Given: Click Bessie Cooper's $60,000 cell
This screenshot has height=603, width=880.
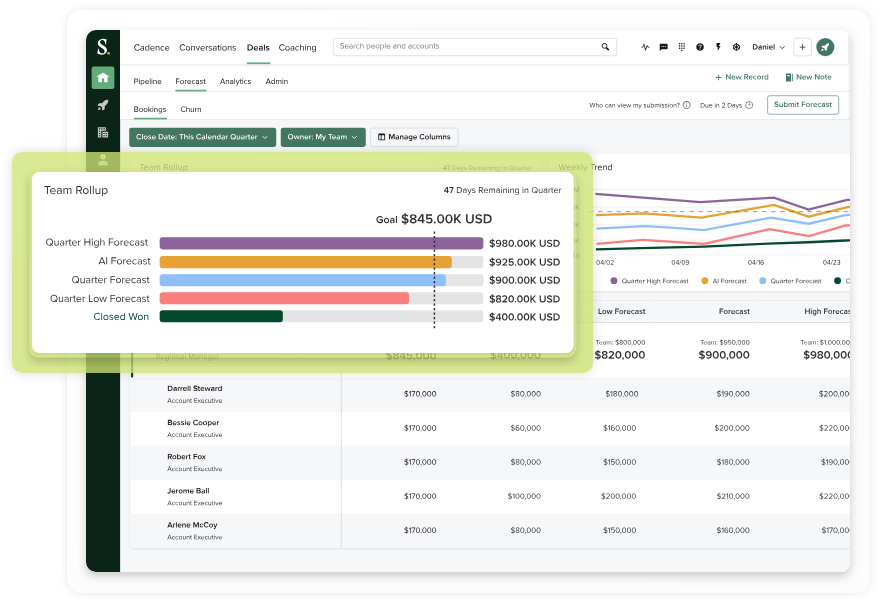Looking at the screenshot, I should [525, 428].
